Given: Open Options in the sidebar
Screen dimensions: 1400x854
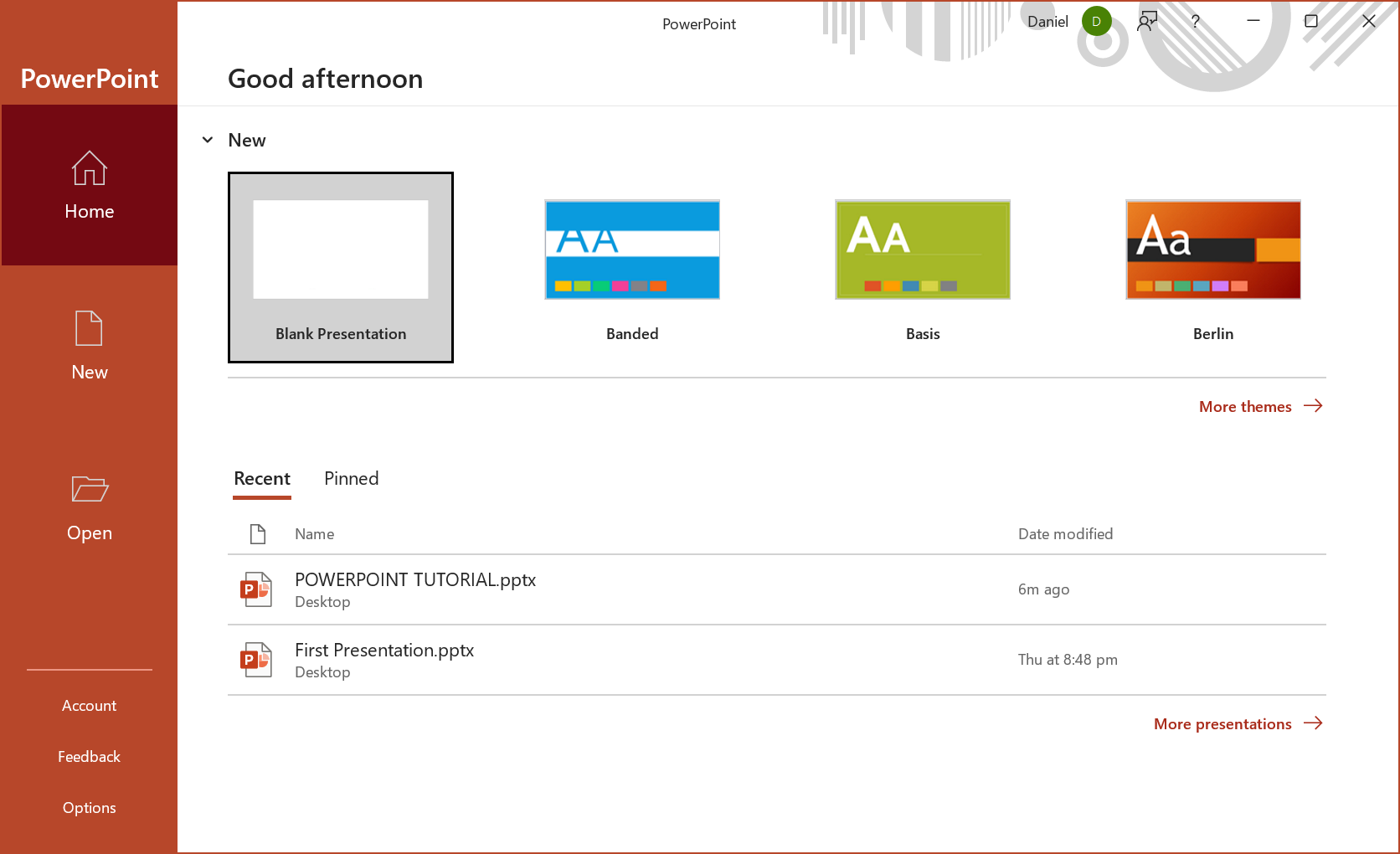Looking at the screenshot, I should click(x=89, y=808).
